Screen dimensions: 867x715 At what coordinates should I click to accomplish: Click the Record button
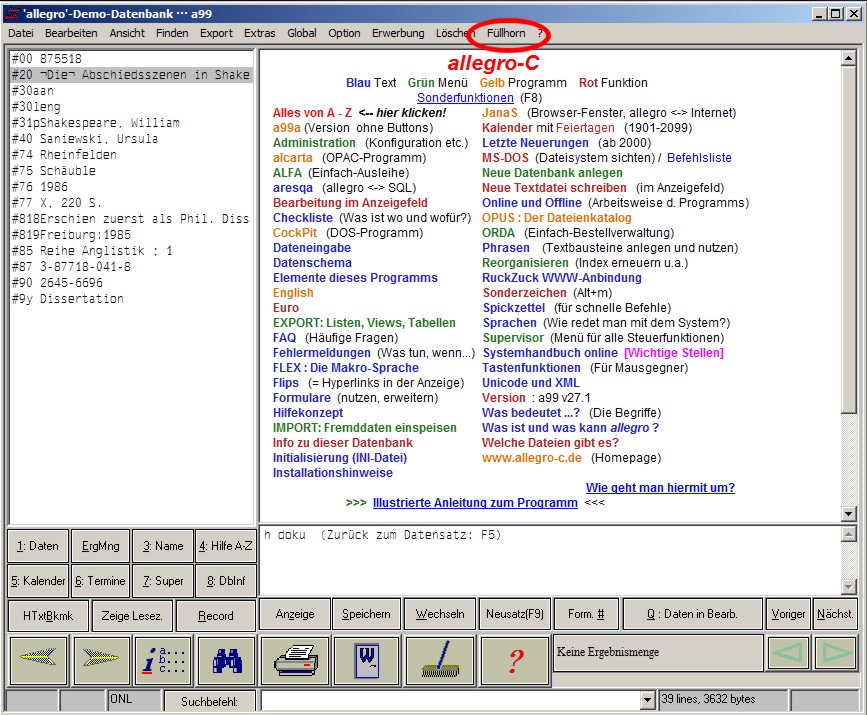click(x=216, y=615)
